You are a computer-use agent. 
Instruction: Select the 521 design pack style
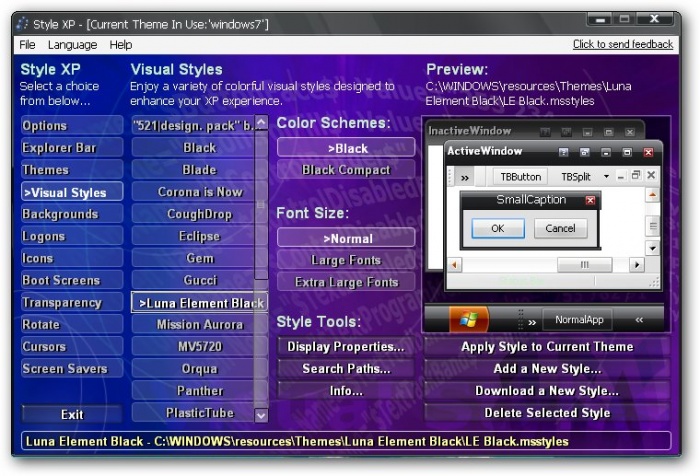coord(193,125)
